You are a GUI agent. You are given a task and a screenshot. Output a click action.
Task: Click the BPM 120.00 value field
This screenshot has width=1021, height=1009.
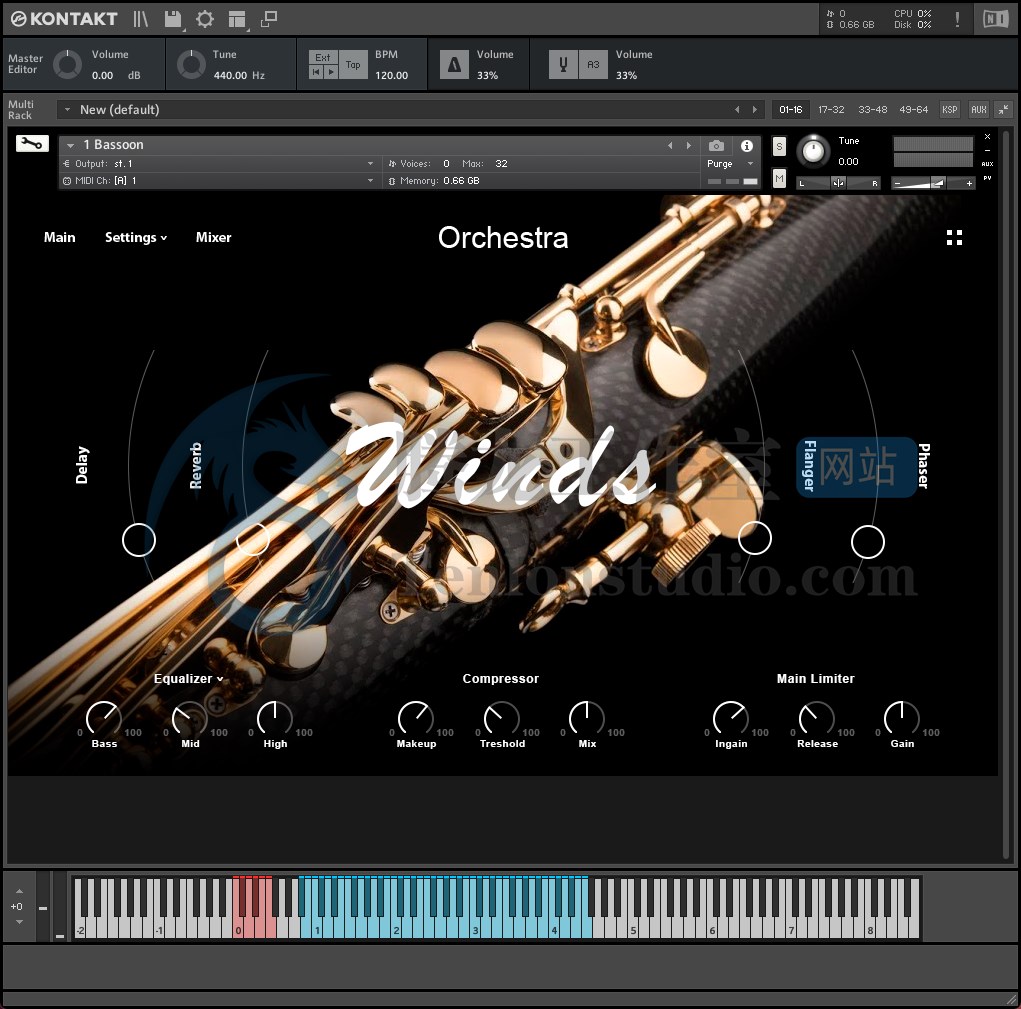(x=391, y=75)
